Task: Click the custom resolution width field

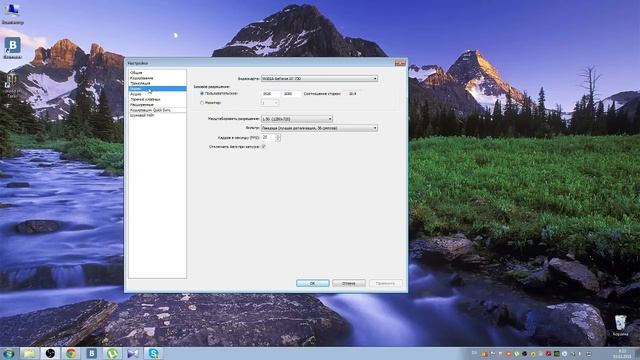Action: [x=271, y=94]
